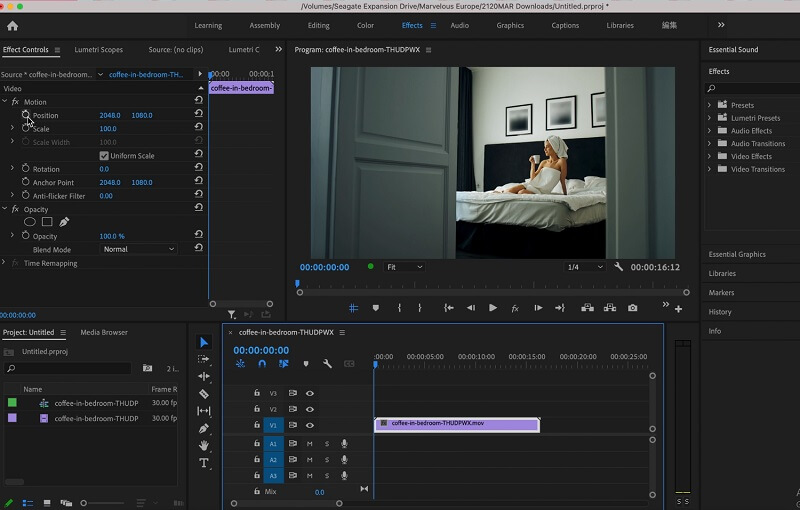800x510 pixels.
Task: Click Program Monitor playhead scrubber
Action: pos(297,284)
